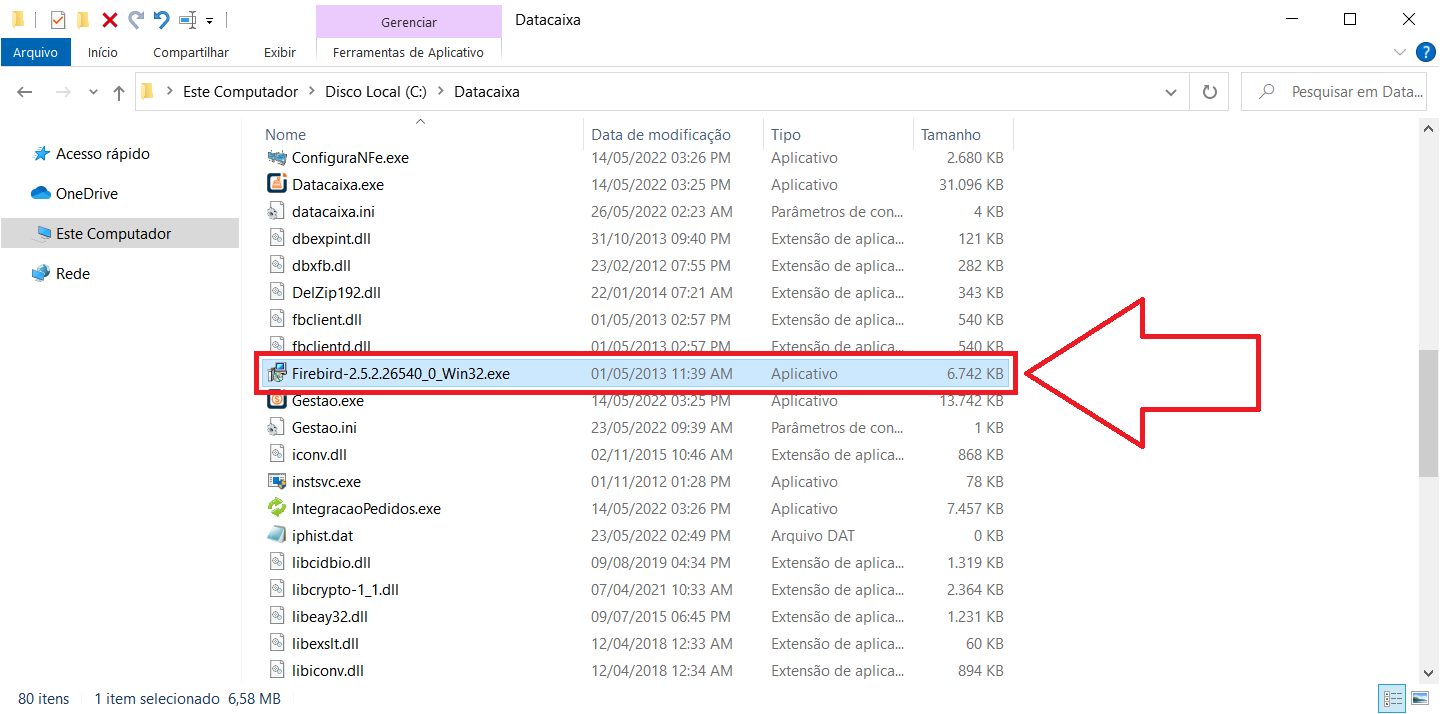Screen dimensions: 1440x714
Task: Click the Refresh button next to address bar
Action: 1209,91
